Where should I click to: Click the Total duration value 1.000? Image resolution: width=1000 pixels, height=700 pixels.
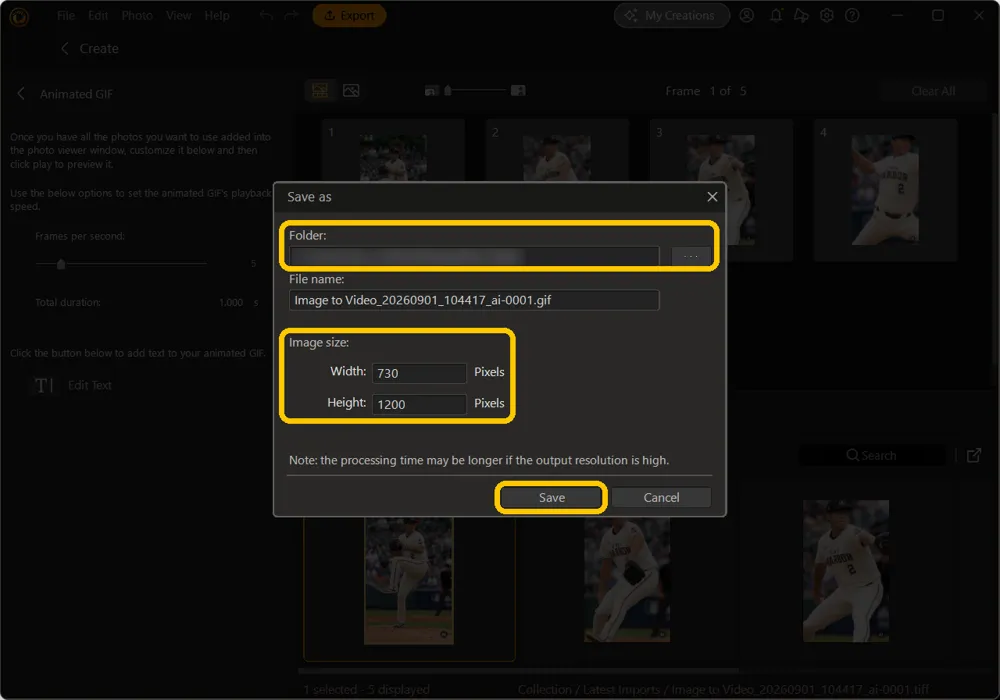[x=231, y=302]
